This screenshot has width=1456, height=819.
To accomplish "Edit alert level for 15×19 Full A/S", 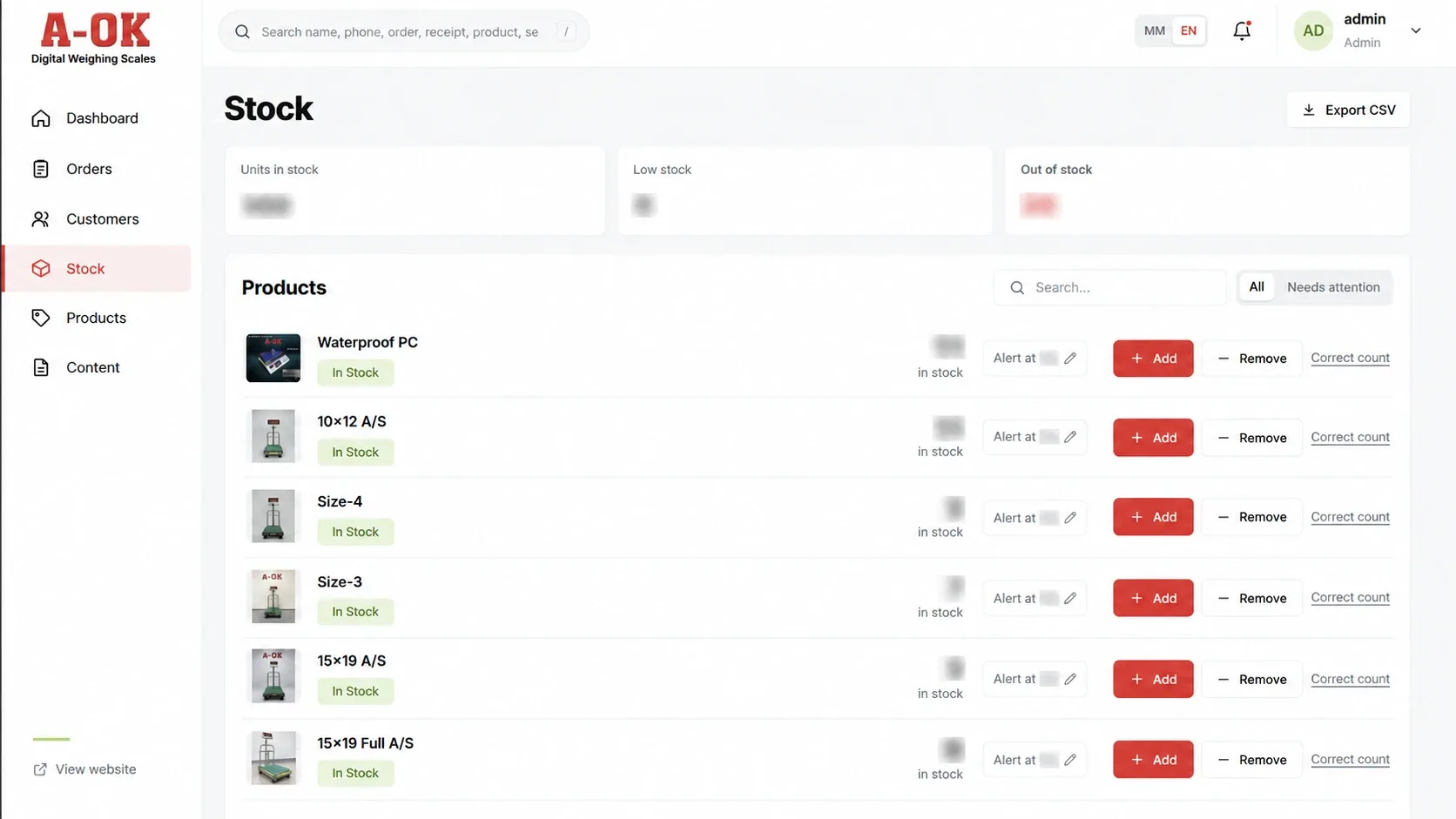I will click(1070, 760).
